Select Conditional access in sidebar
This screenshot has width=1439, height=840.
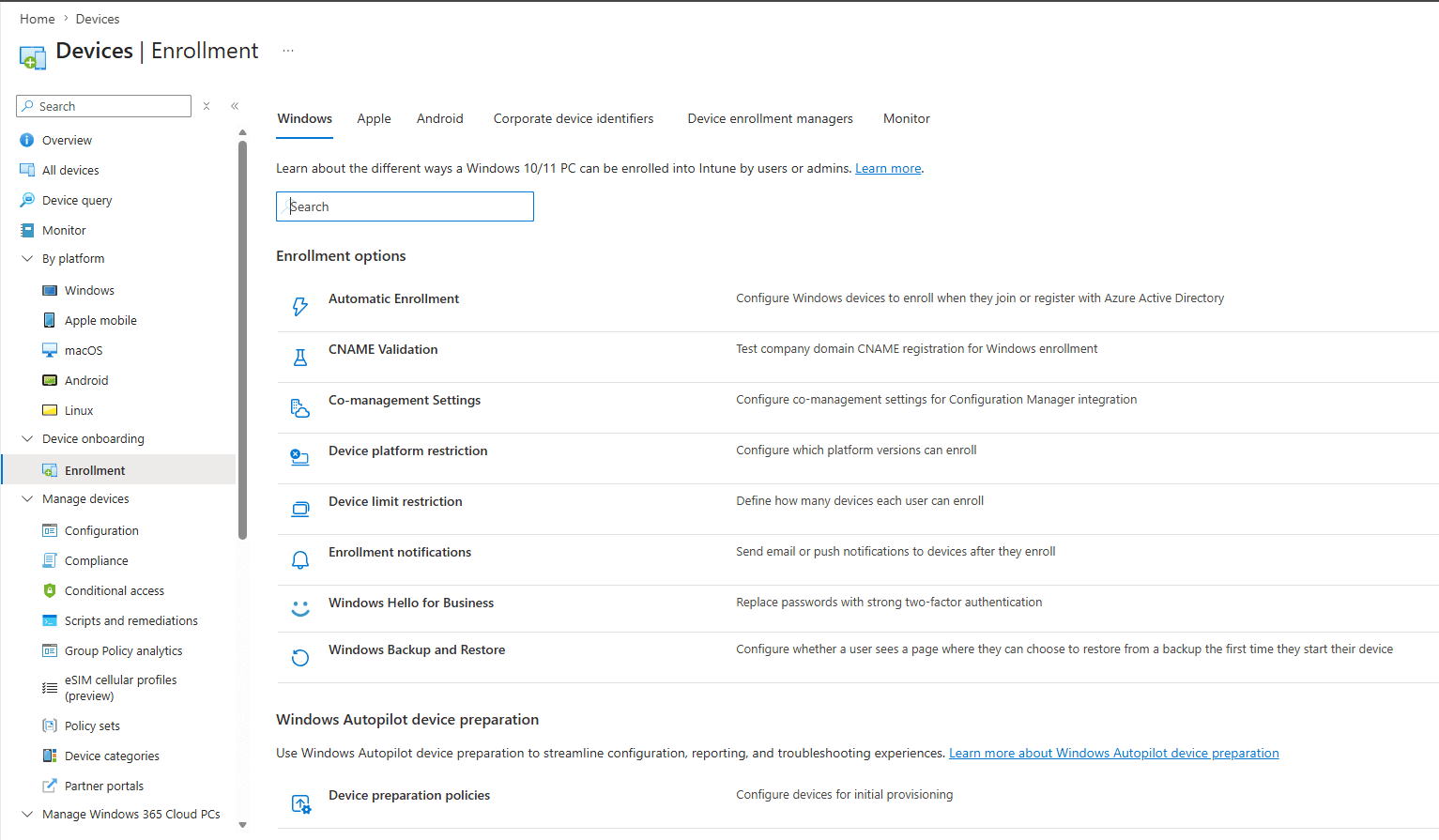coord(115,590)
